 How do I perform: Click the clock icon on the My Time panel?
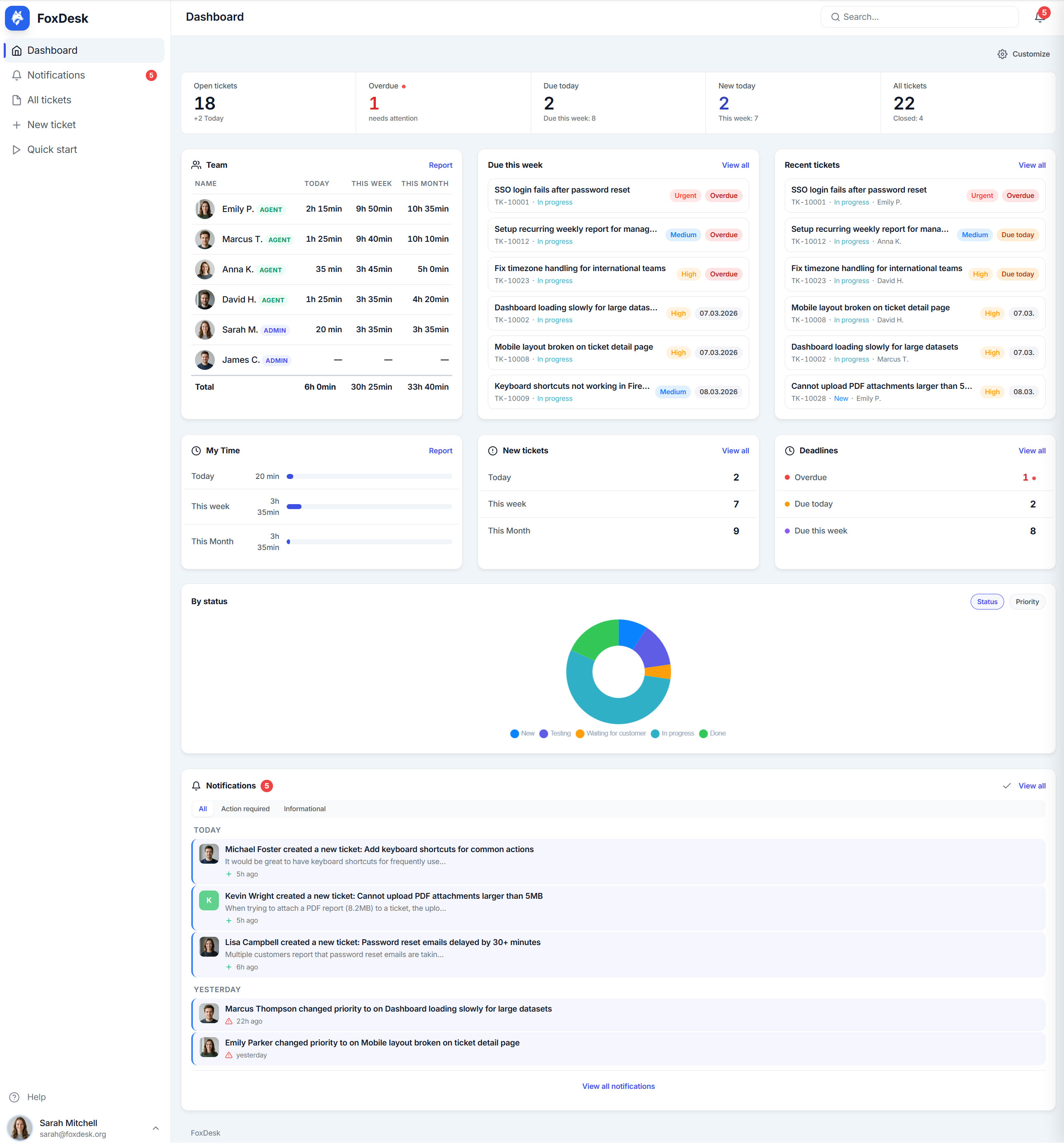coord(196,450)
